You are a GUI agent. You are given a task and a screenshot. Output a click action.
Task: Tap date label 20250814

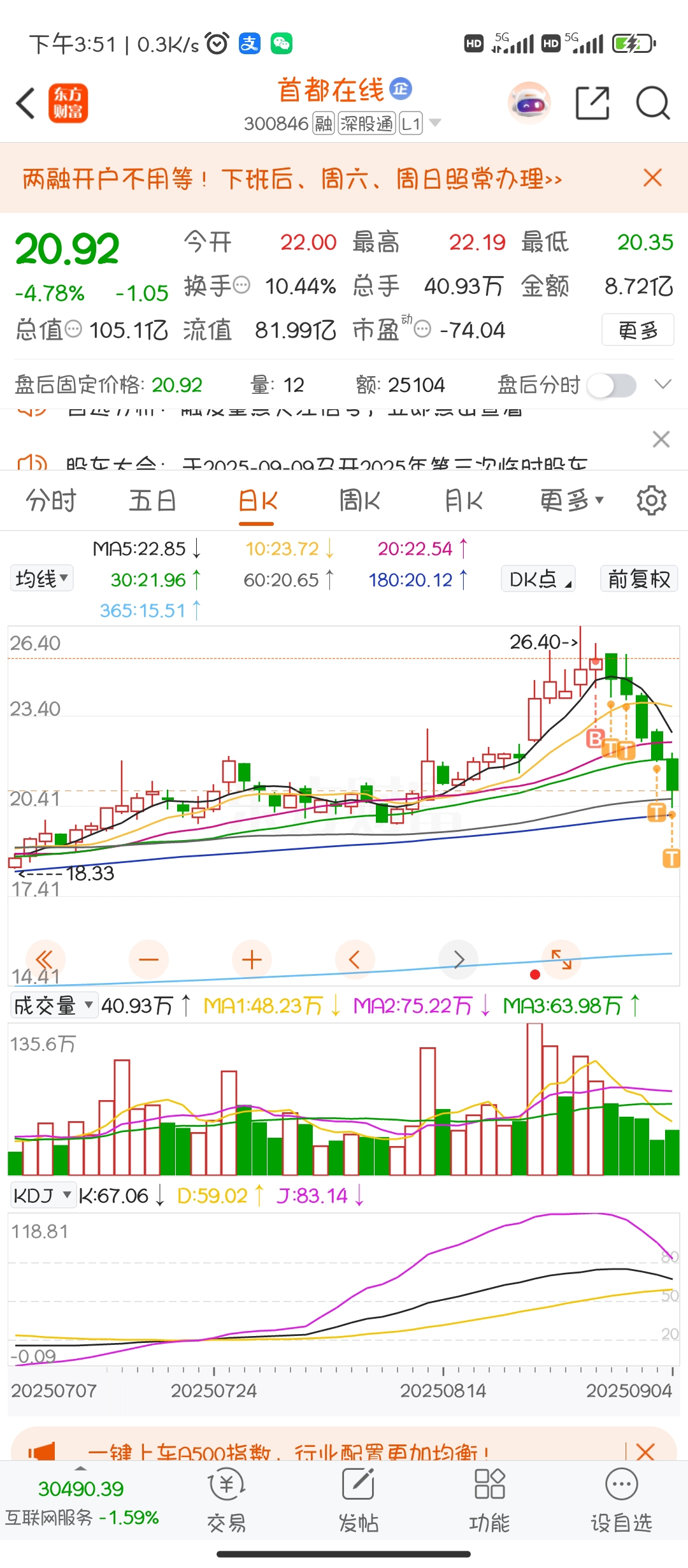[443, 1390]
